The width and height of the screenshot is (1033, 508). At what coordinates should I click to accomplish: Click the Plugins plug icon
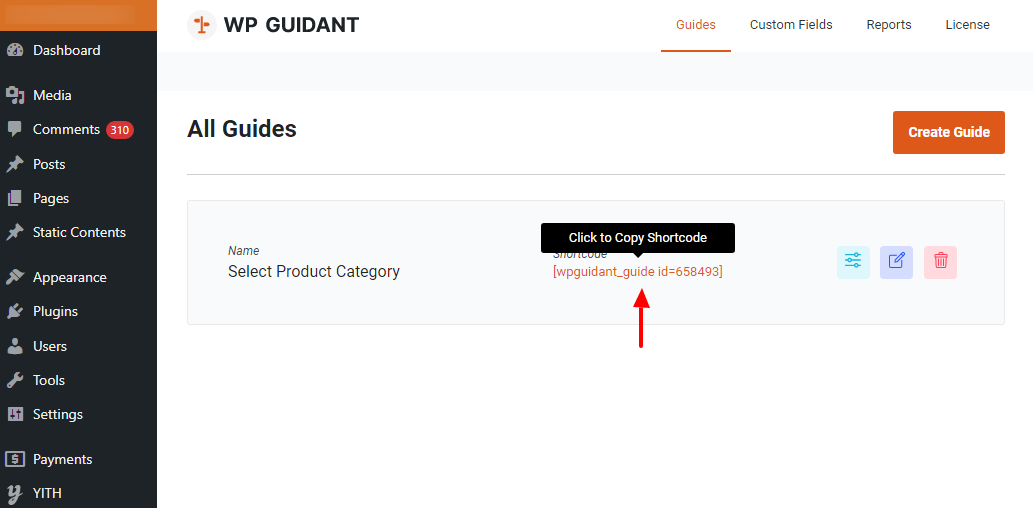[x=15, y=311]
